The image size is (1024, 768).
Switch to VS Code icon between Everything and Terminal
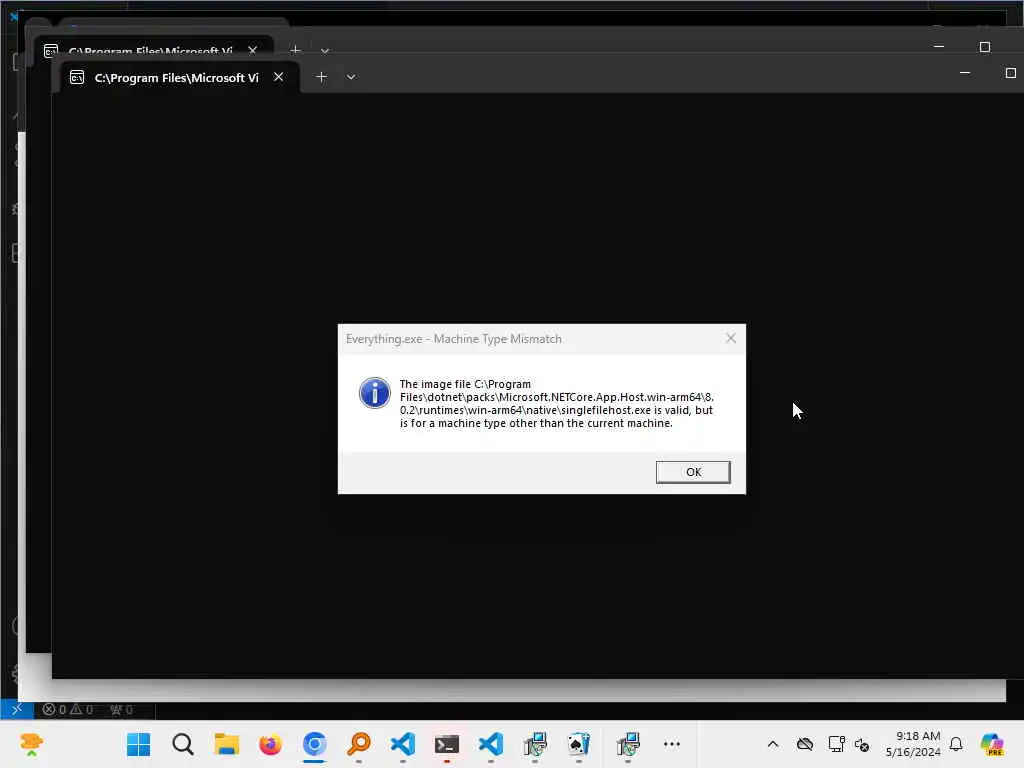click(x=402, y=744)
